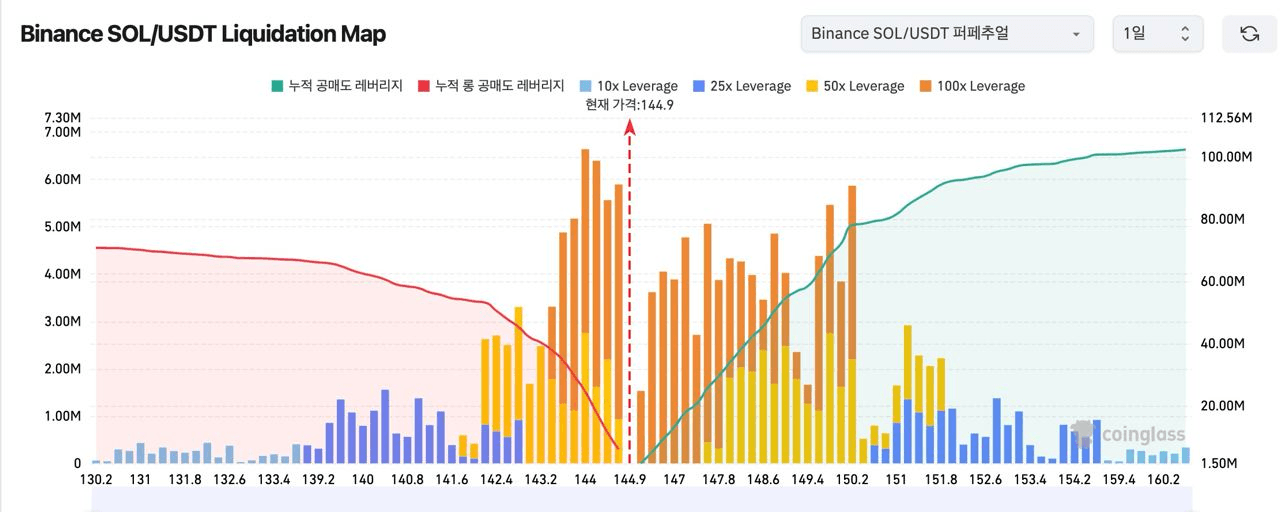Click the 6.00M left axis label
1280x512 pixels.
click(62, 179)
